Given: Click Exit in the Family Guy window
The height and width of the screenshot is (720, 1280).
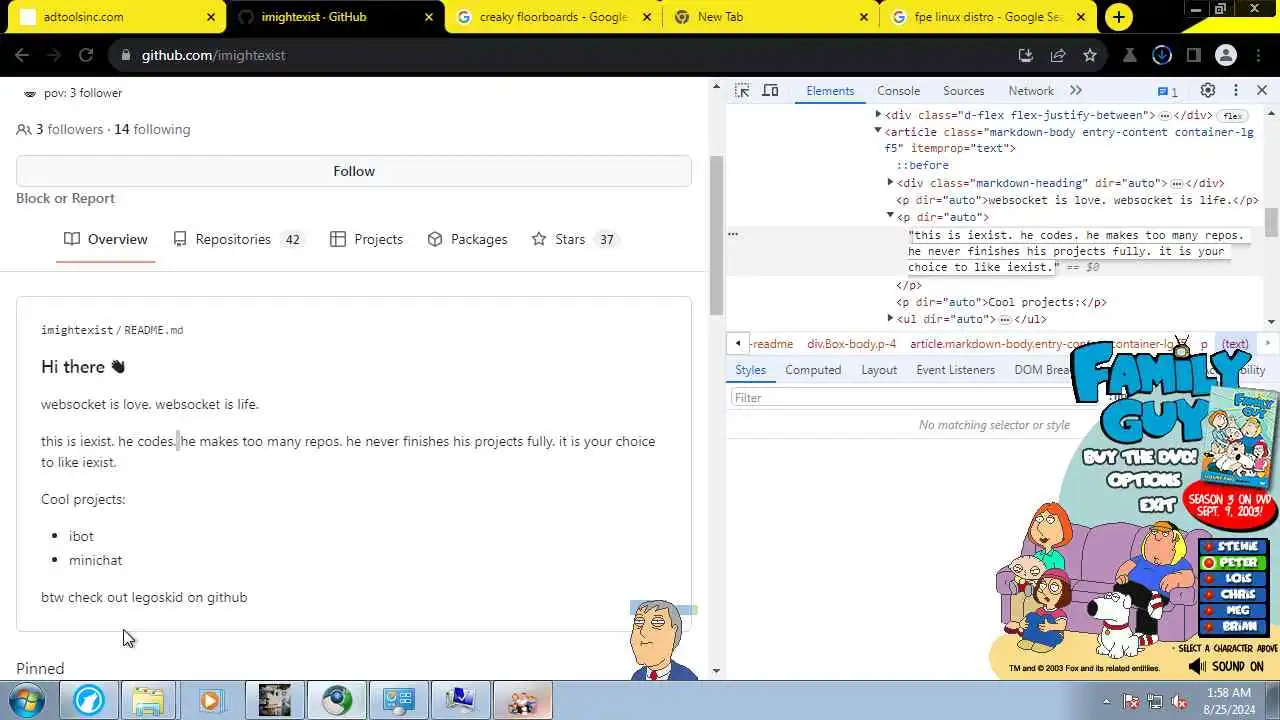Looking at the screenshot, I should click(x=1157, y=505).
